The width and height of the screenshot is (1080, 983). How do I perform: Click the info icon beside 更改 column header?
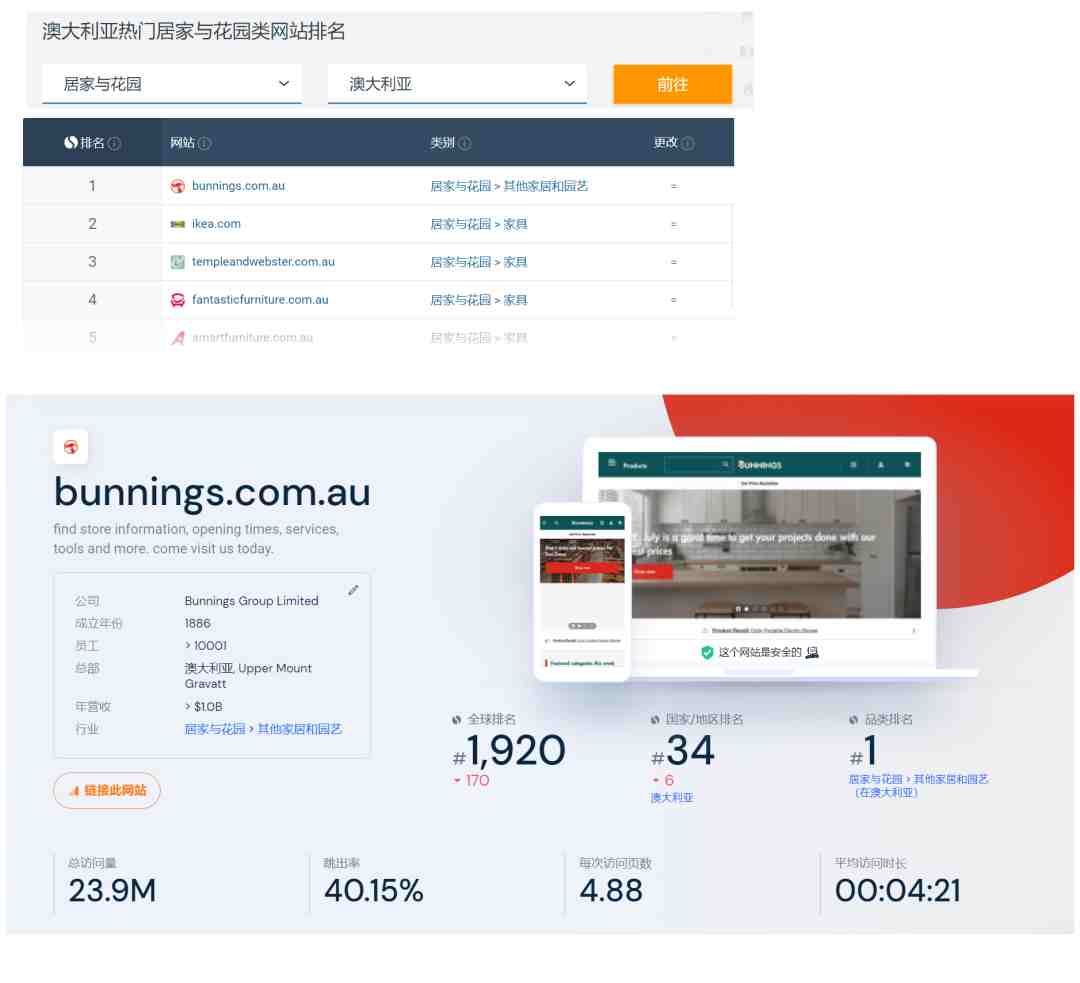tap(687, 143)
